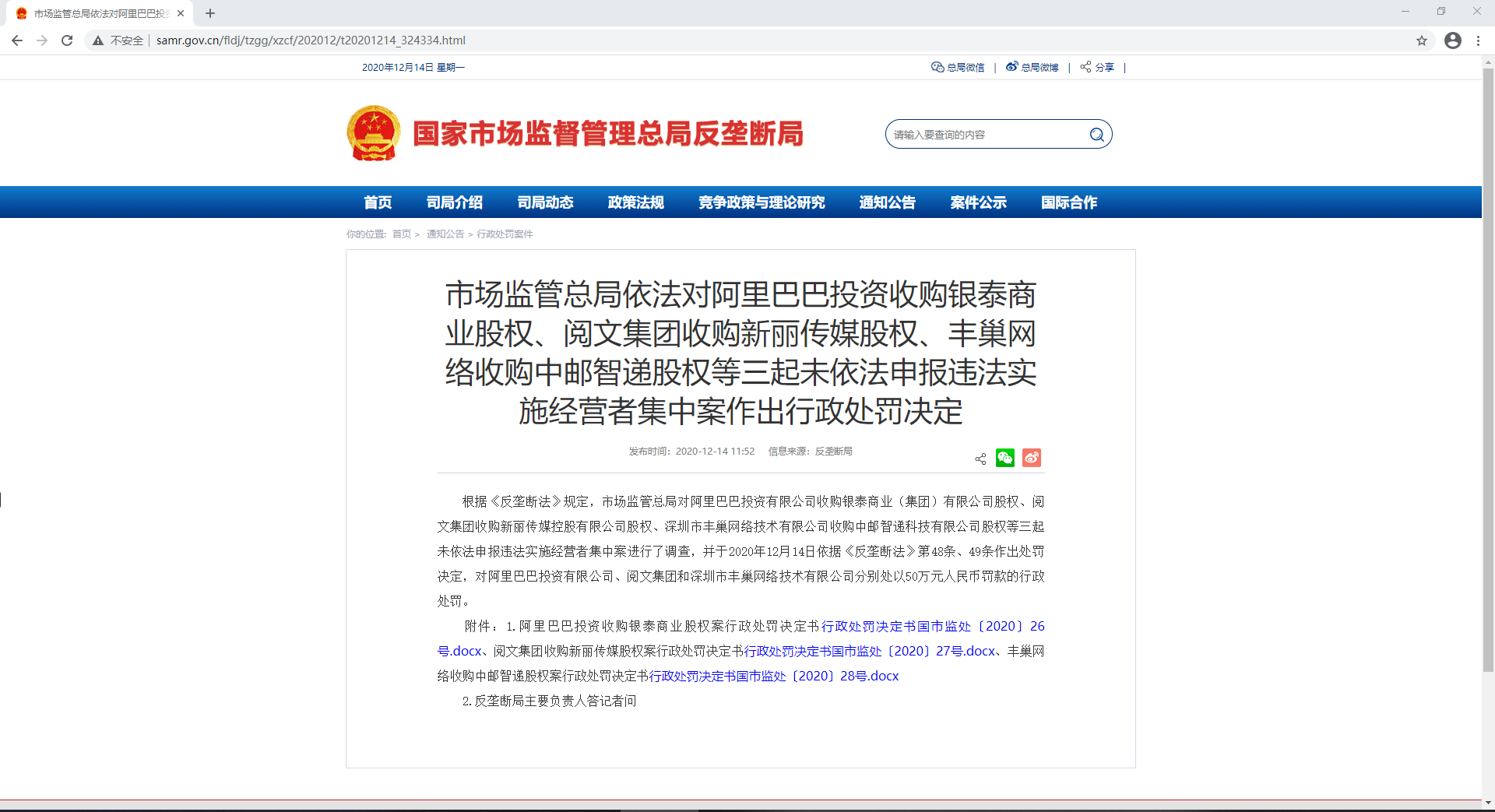The width and height of the screenshot is (1495, 812).
Task: Bookmark this page with the star icon
Action: point(1422,40)
